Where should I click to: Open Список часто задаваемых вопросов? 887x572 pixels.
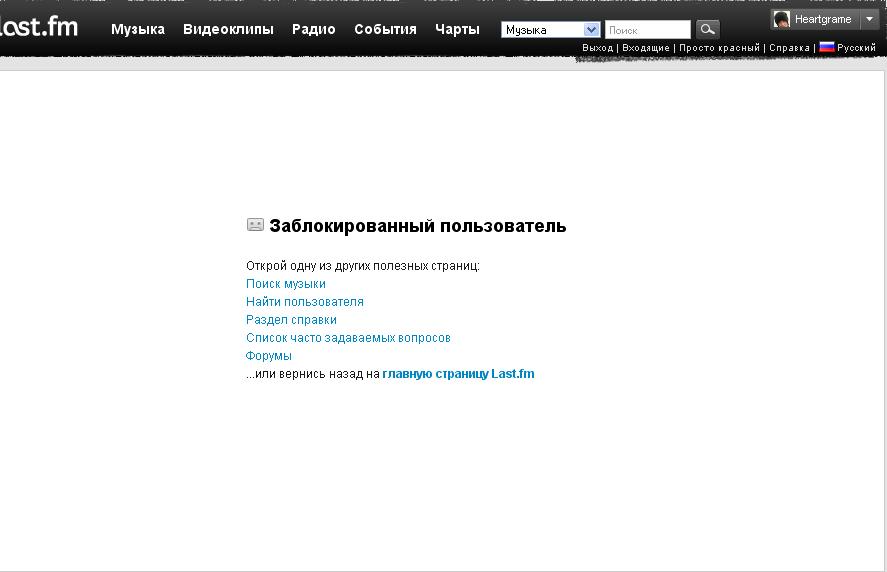348,338
